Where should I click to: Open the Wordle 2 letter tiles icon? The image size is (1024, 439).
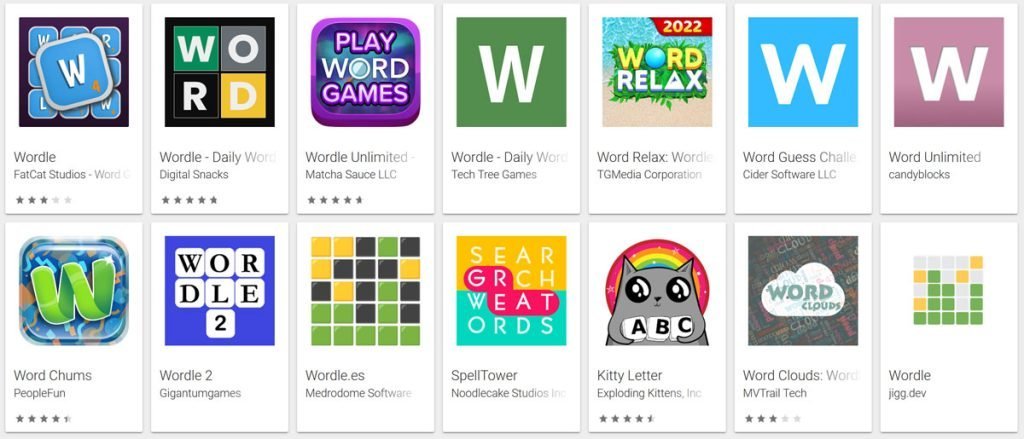tap(219, 291)
